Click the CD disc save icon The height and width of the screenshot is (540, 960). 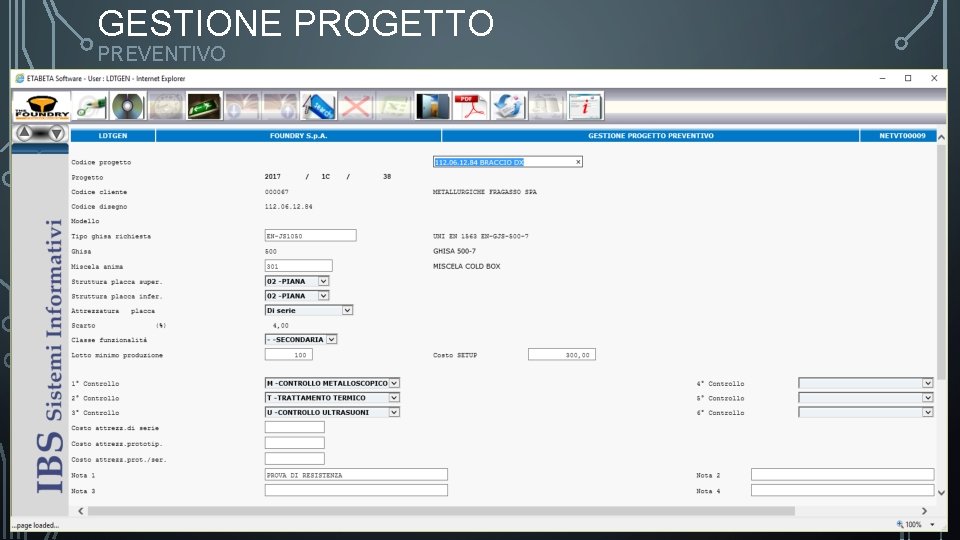pyautogui.click(x=127, y=106)
